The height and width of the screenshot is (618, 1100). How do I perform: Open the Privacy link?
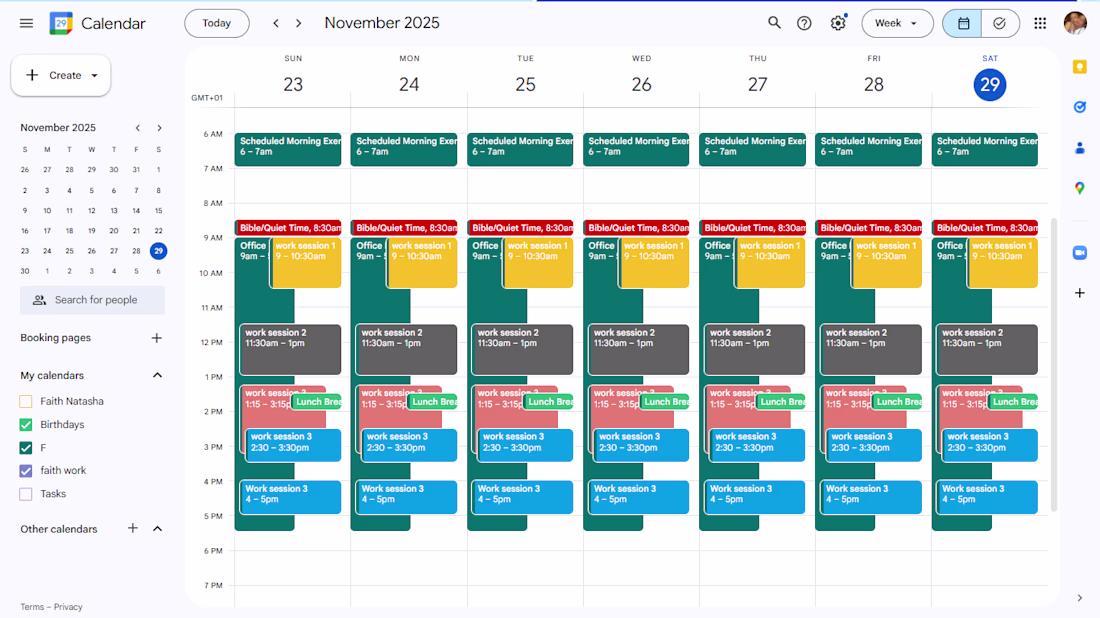[68, 607]
